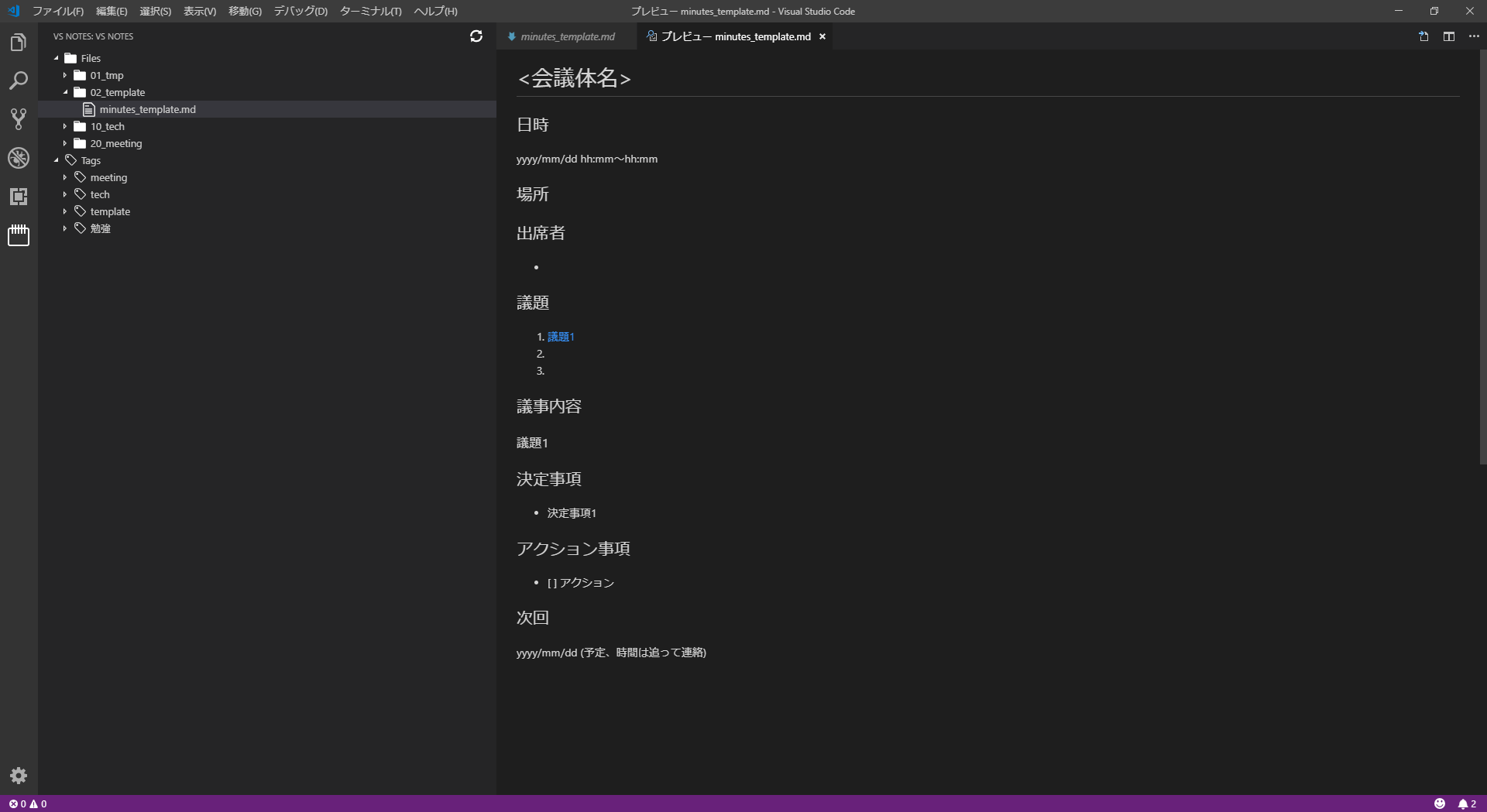Screen dimensions: 1487x812
Task: Select the tech tag label
Action: [100, 194]
